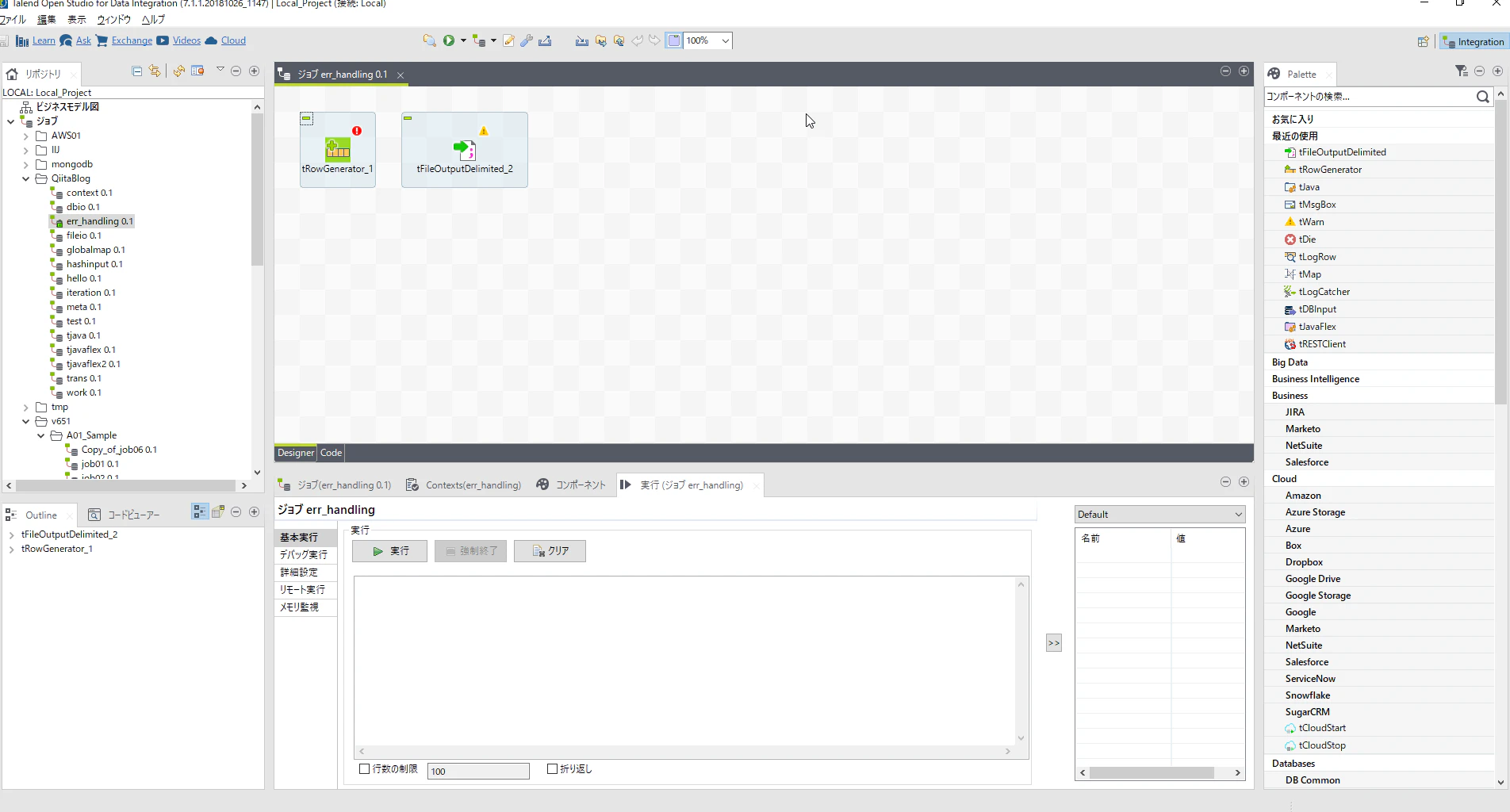1510x812 pixels.
Task: Open the Default context dropdown
Action: (1159, 515)
